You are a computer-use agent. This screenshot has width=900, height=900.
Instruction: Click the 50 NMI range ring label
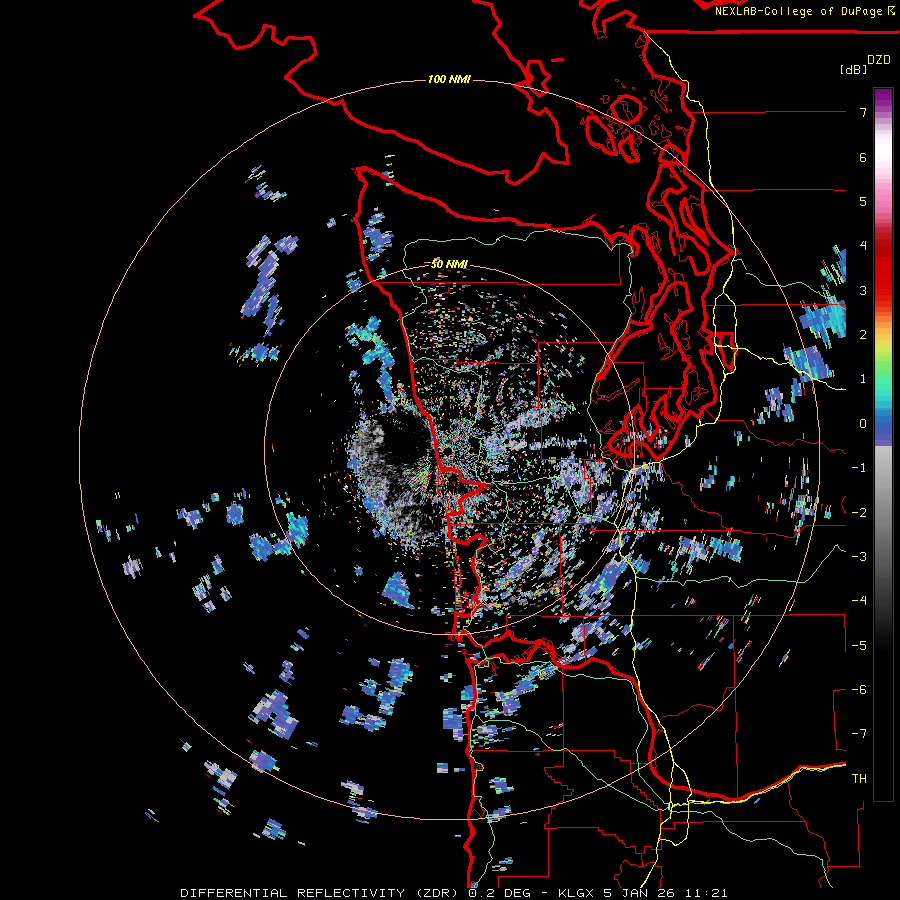click(x=449, y=264)
